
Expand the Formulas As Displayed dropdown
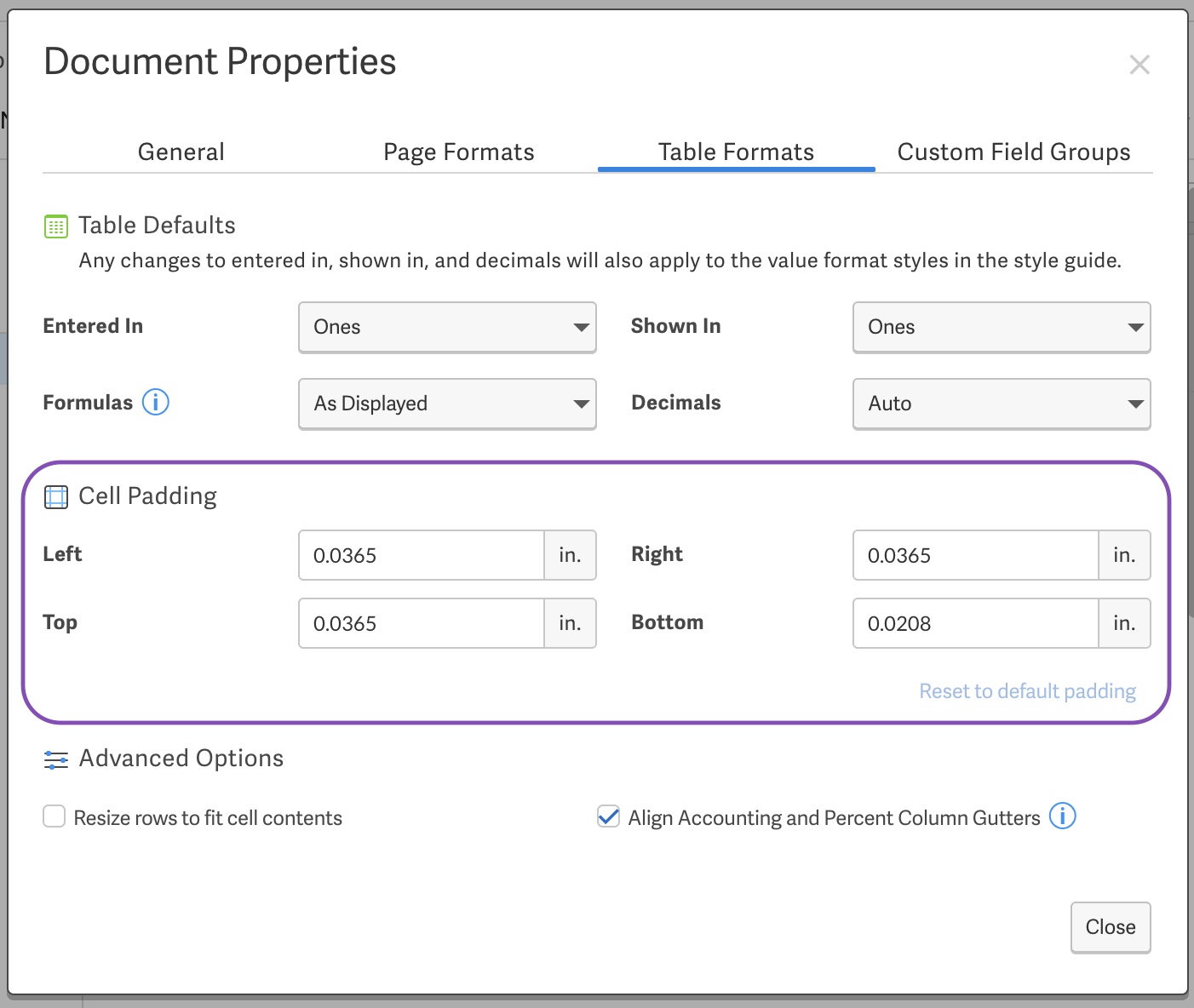pyautogui.click(x=447, y=404)
